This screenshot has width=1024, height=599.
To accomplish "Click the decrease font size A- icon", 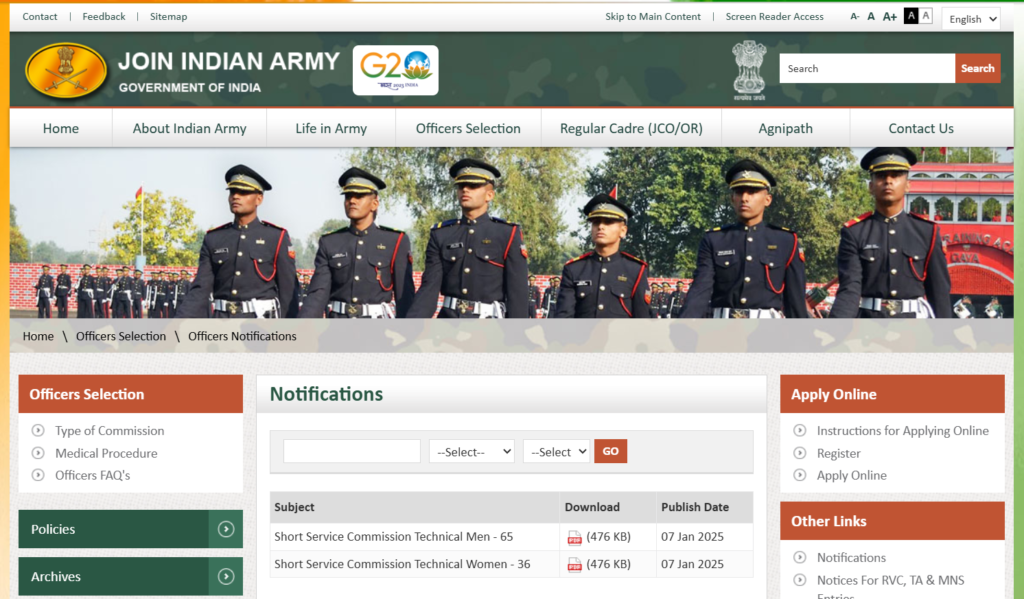I will 853,16.
